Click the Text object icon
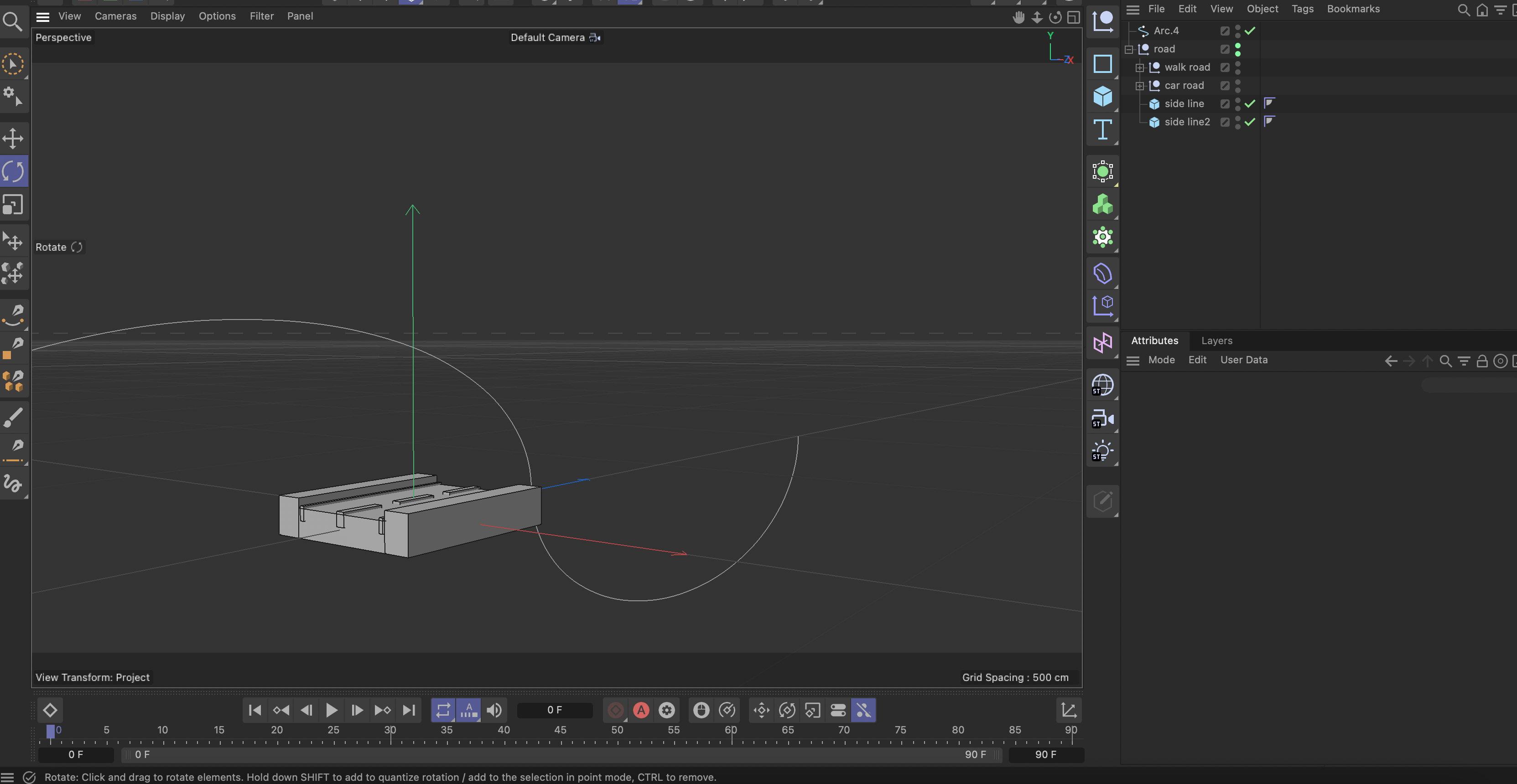The width and height of the screenshot is (1517, 784). pos(1102,129)
